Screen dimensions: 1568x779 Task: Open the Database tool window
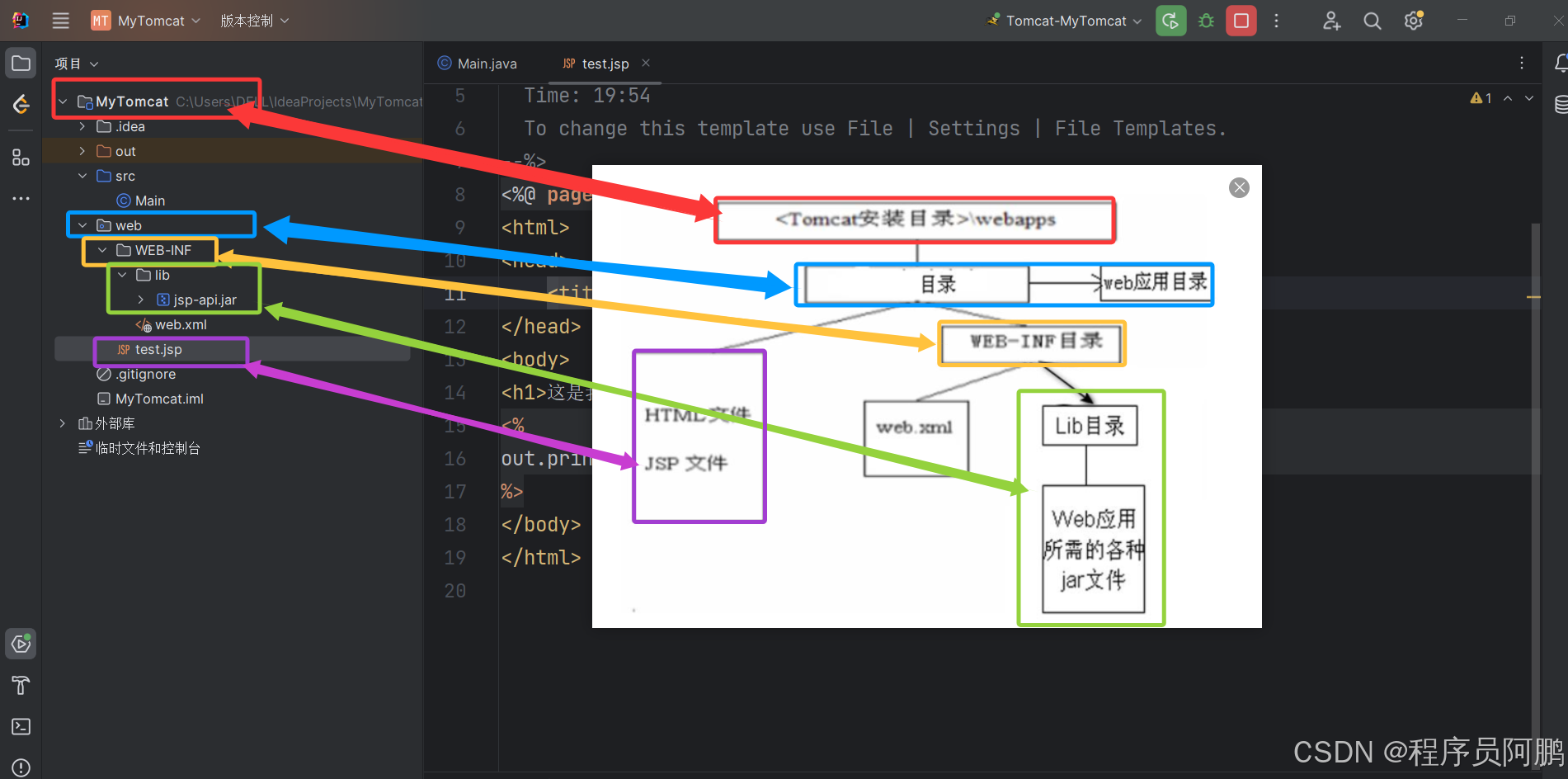pos(1561,104)
